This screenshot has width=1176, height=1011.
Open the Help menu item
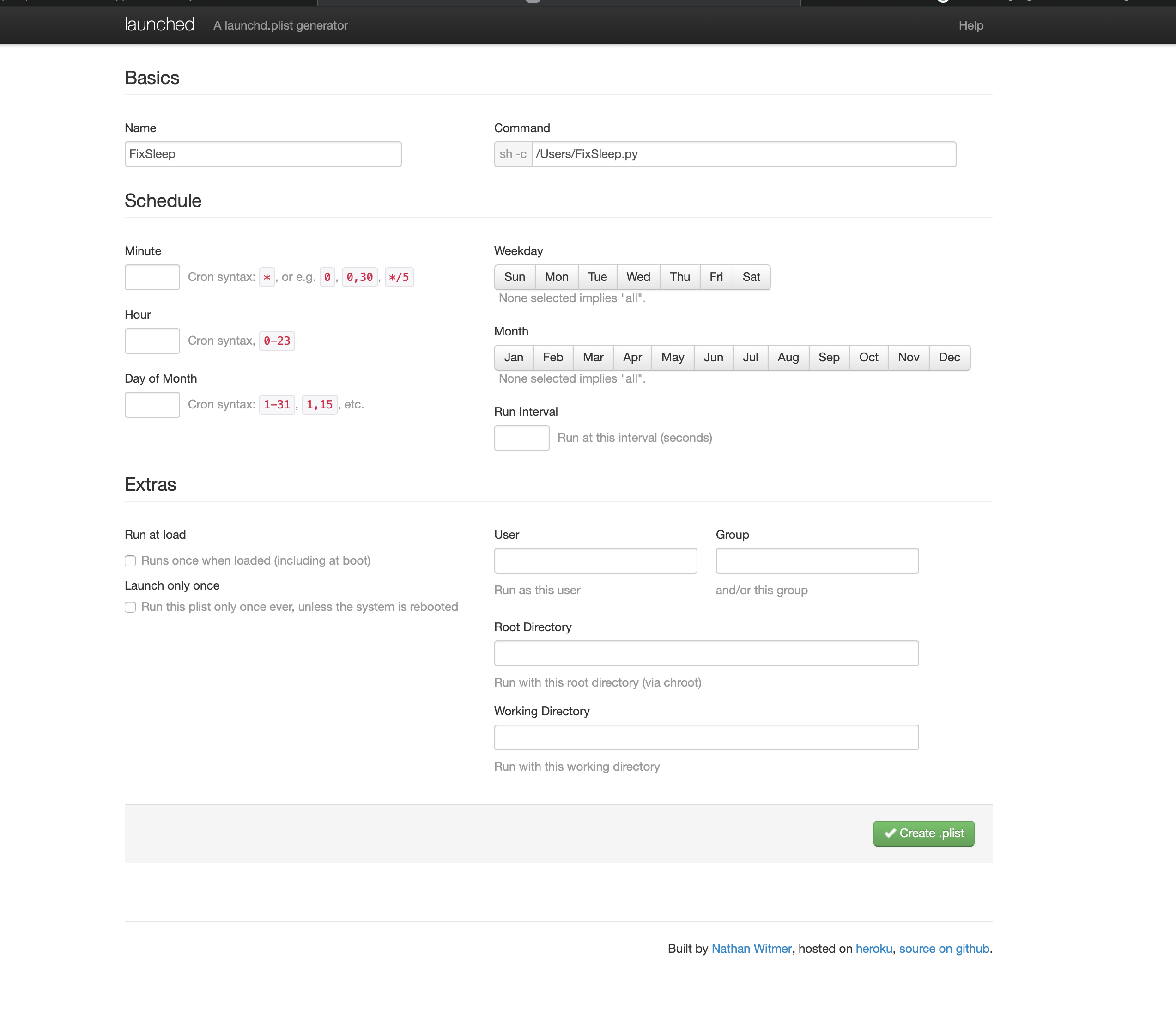tap(970, 25)
